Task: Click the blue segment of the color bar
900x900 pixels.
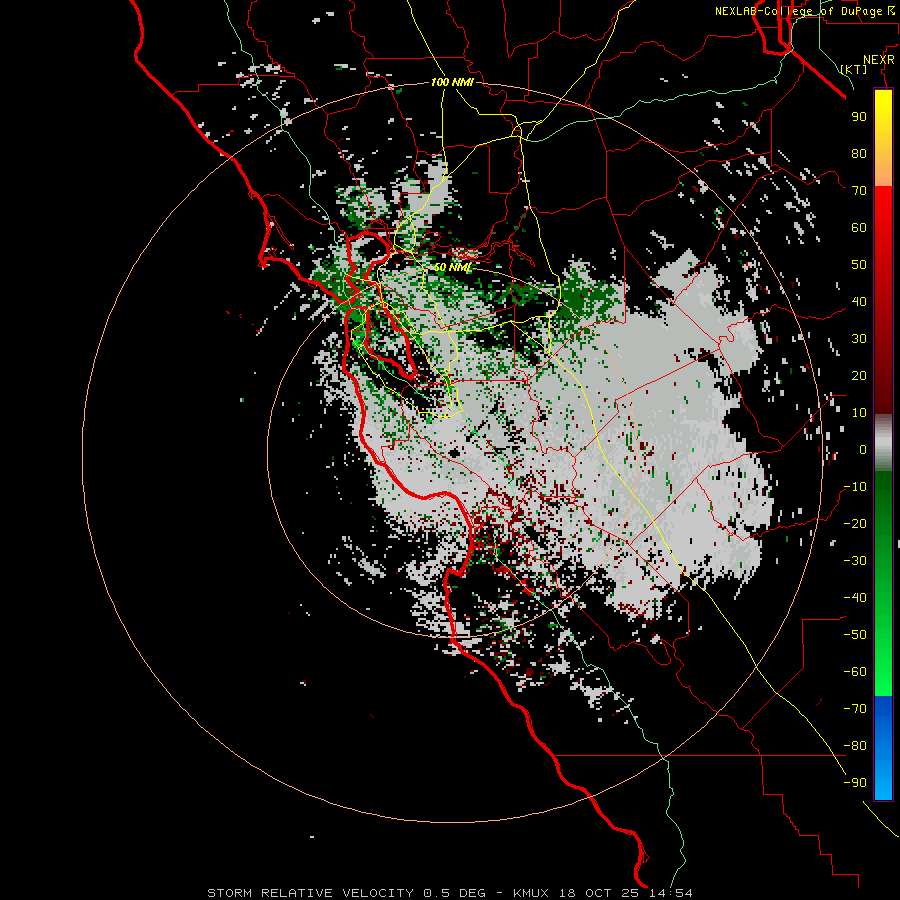Action: point(883,747)
